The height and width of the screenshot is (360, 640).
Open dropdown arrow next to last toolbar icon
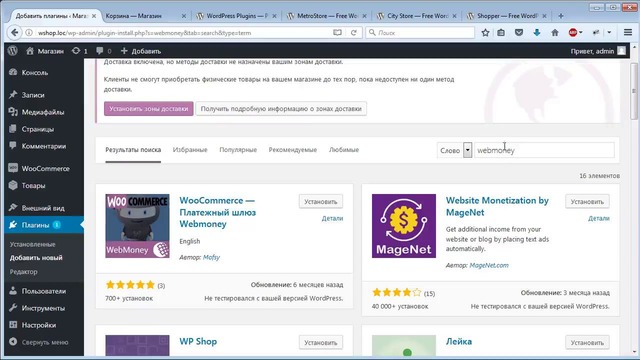(609, 33)
